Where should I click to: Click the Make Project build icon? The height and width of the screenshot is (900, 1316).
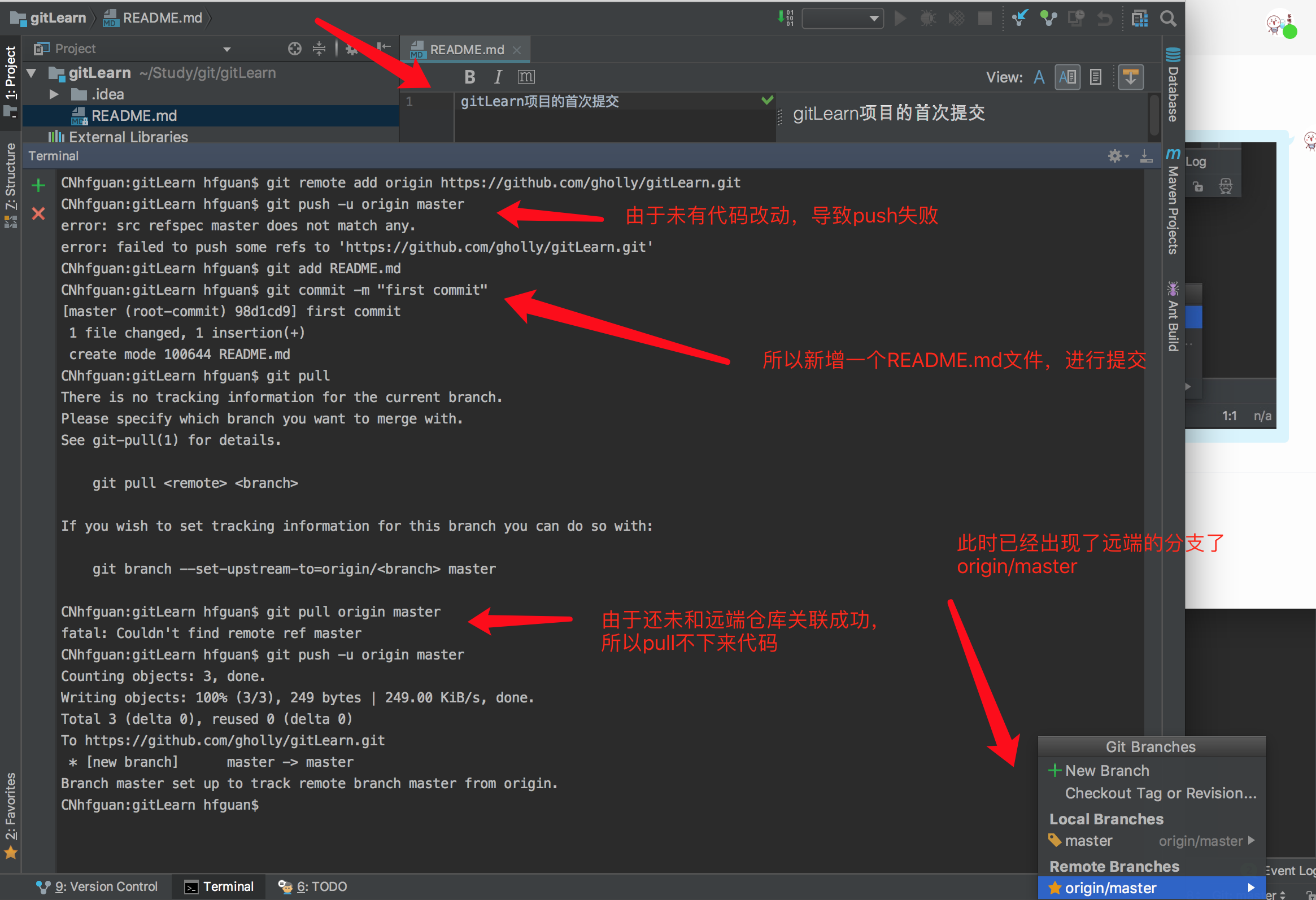(x=786, y=18)
